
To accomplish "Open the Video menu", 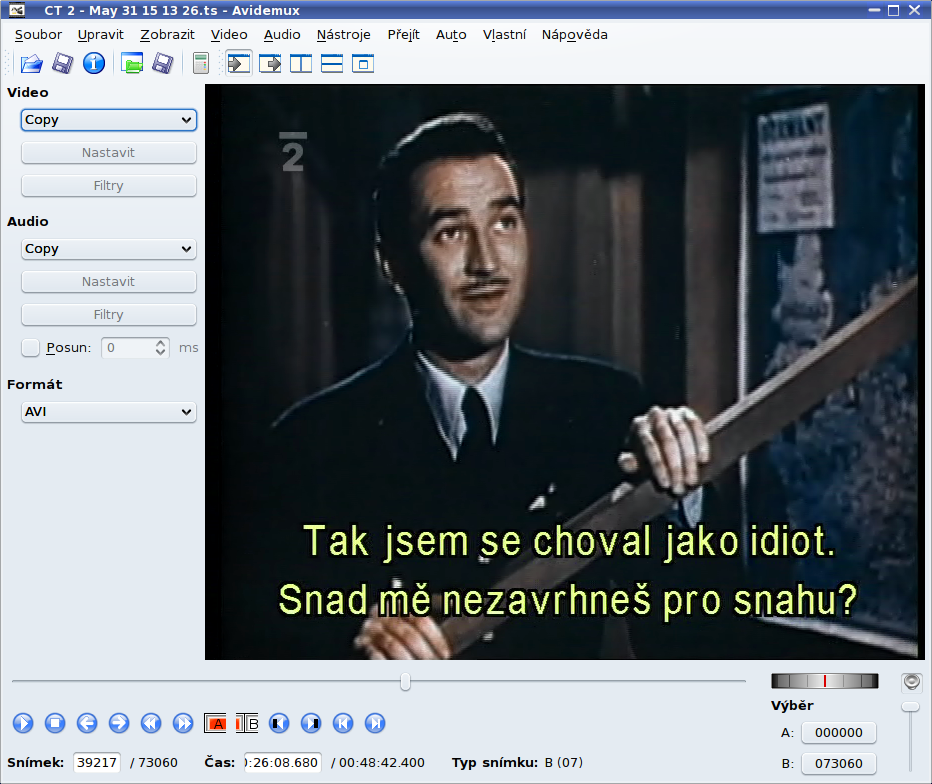I will pos(229,34).
